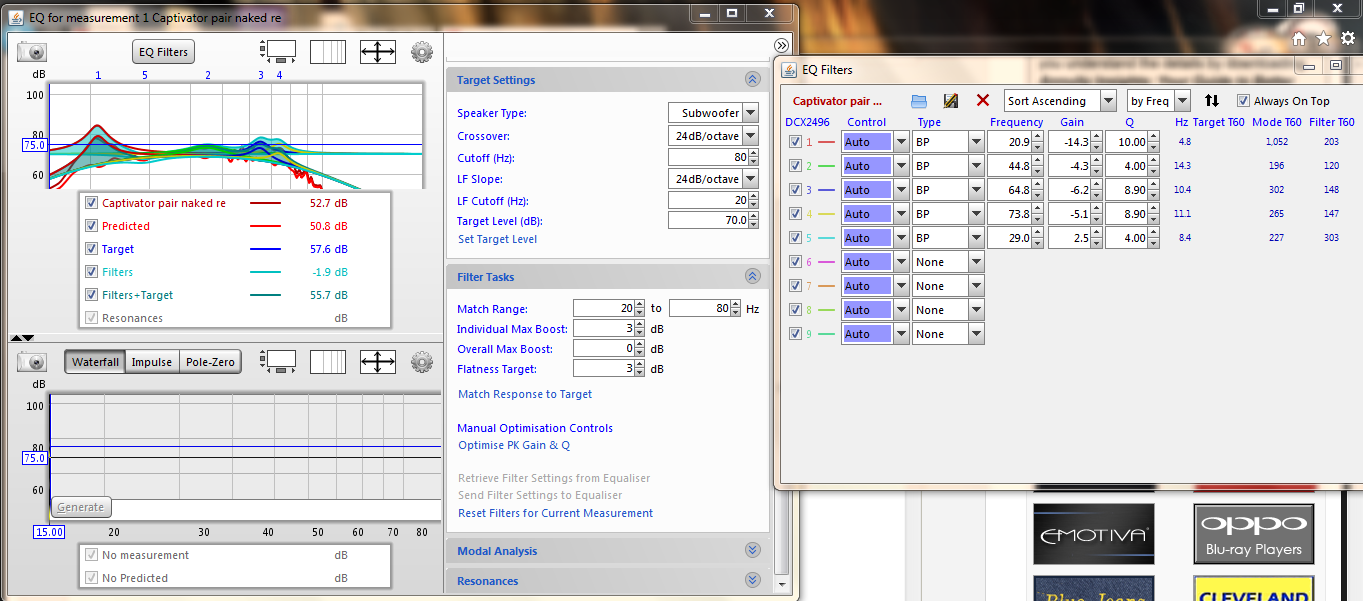Click Set Target Level link
The height and width of the screenshot is (601, 1363).
pyautogui.click(x=497, y=239)
